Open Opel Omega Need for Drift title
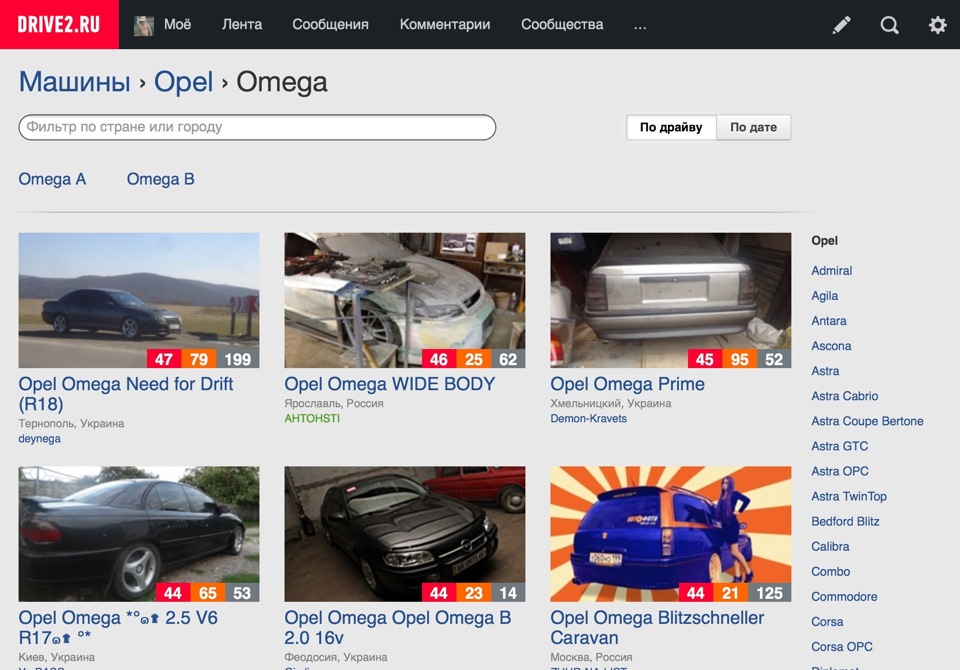Screen dimensions: 960x670 [x=126, y=394]
